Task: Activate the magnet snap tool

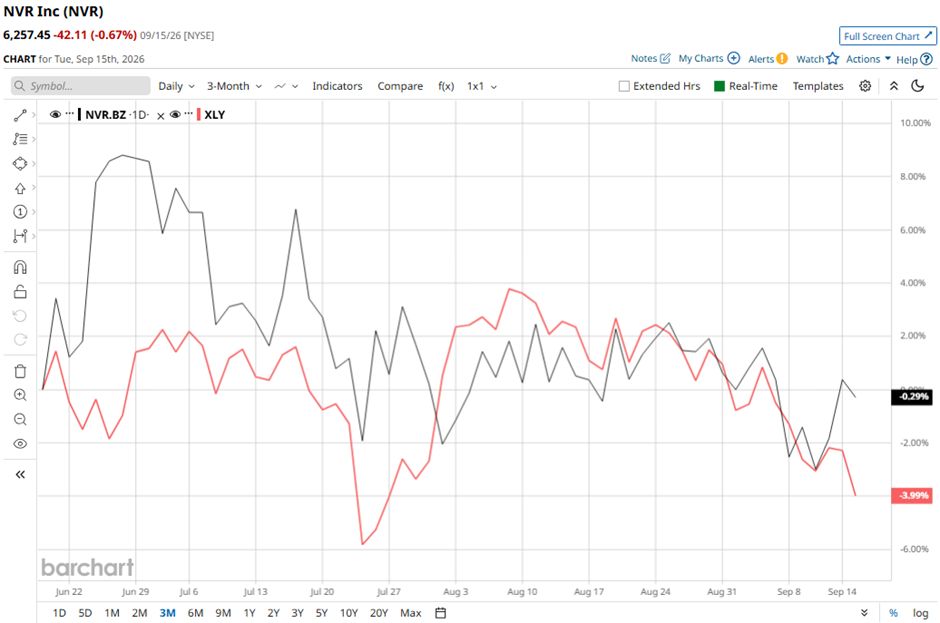Action: [x=20, y=267]
